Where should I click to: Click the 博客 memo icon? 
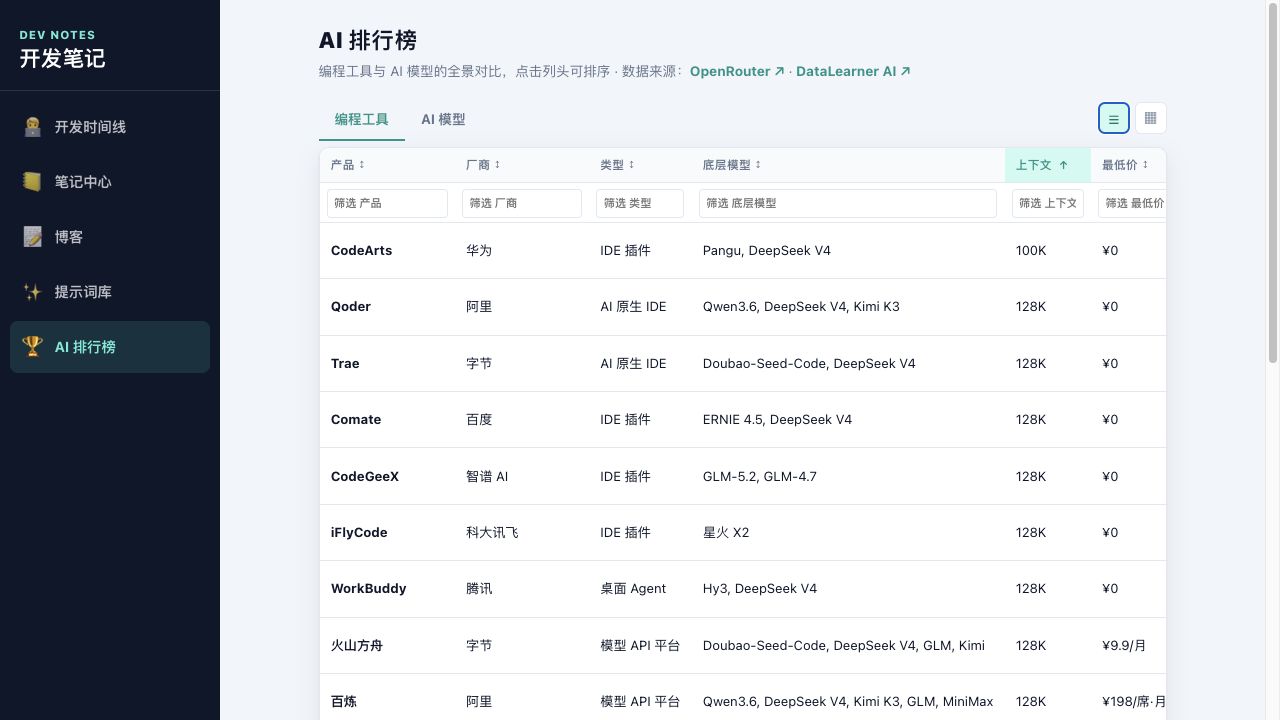32,237
